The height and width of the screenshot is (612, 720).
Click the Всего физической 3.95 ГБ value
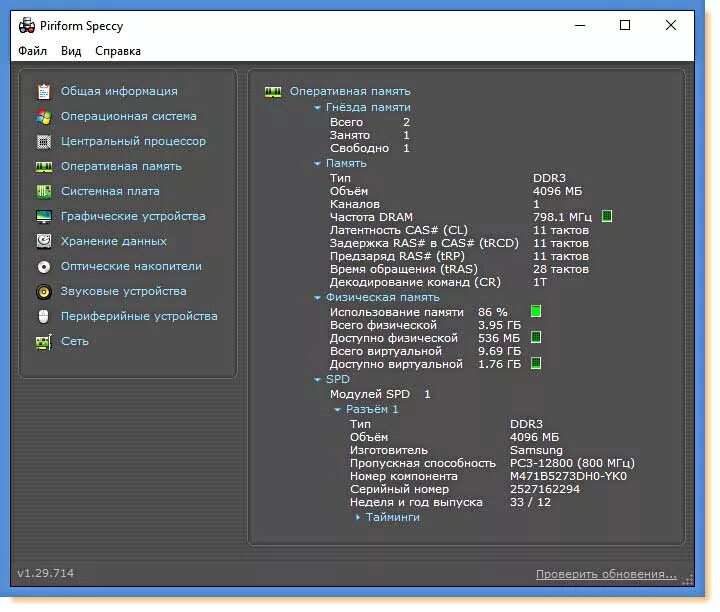point(500,325)
